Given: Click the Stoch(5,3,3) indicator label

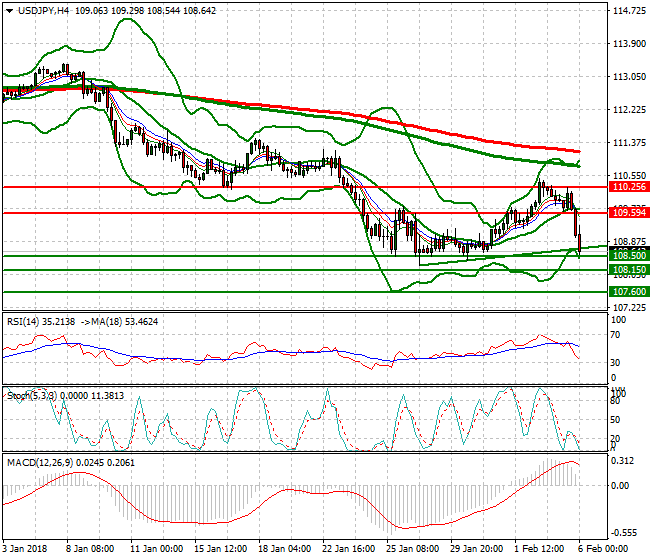Looking at the screenshot, I should point(32,396).
